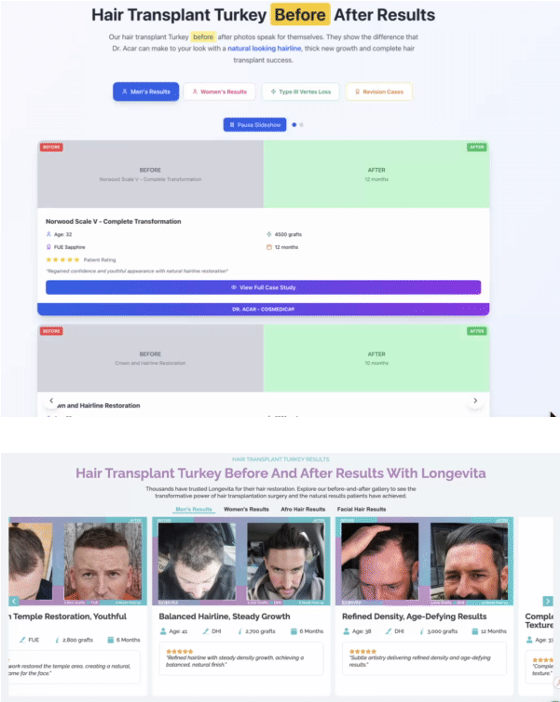Viewport: 560px width, 702px height.
Task: Click the FUE Sapphire technique icon
Action: tap(49, 247)
